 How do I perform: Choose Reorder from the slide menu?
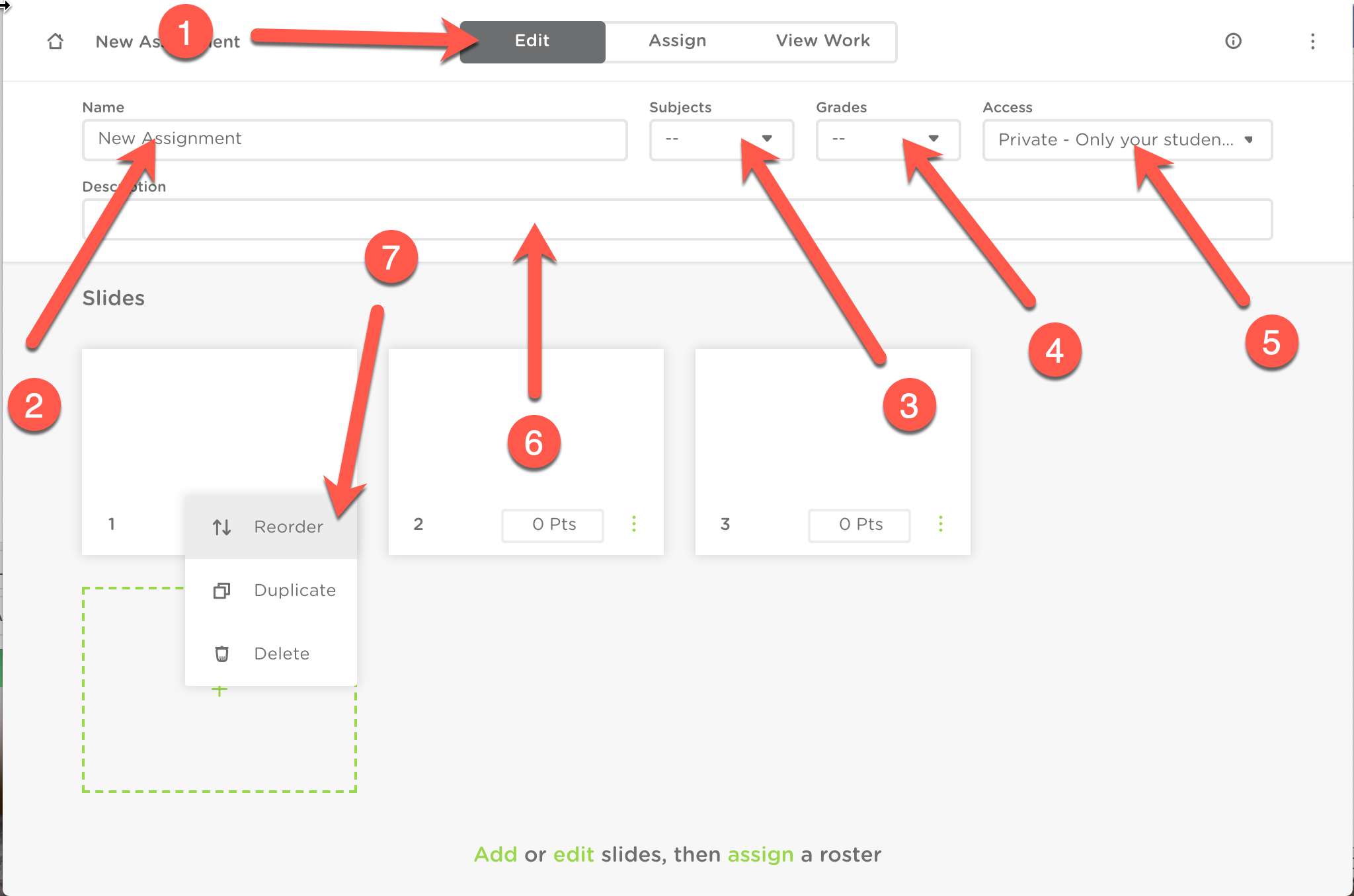[271, 527]
